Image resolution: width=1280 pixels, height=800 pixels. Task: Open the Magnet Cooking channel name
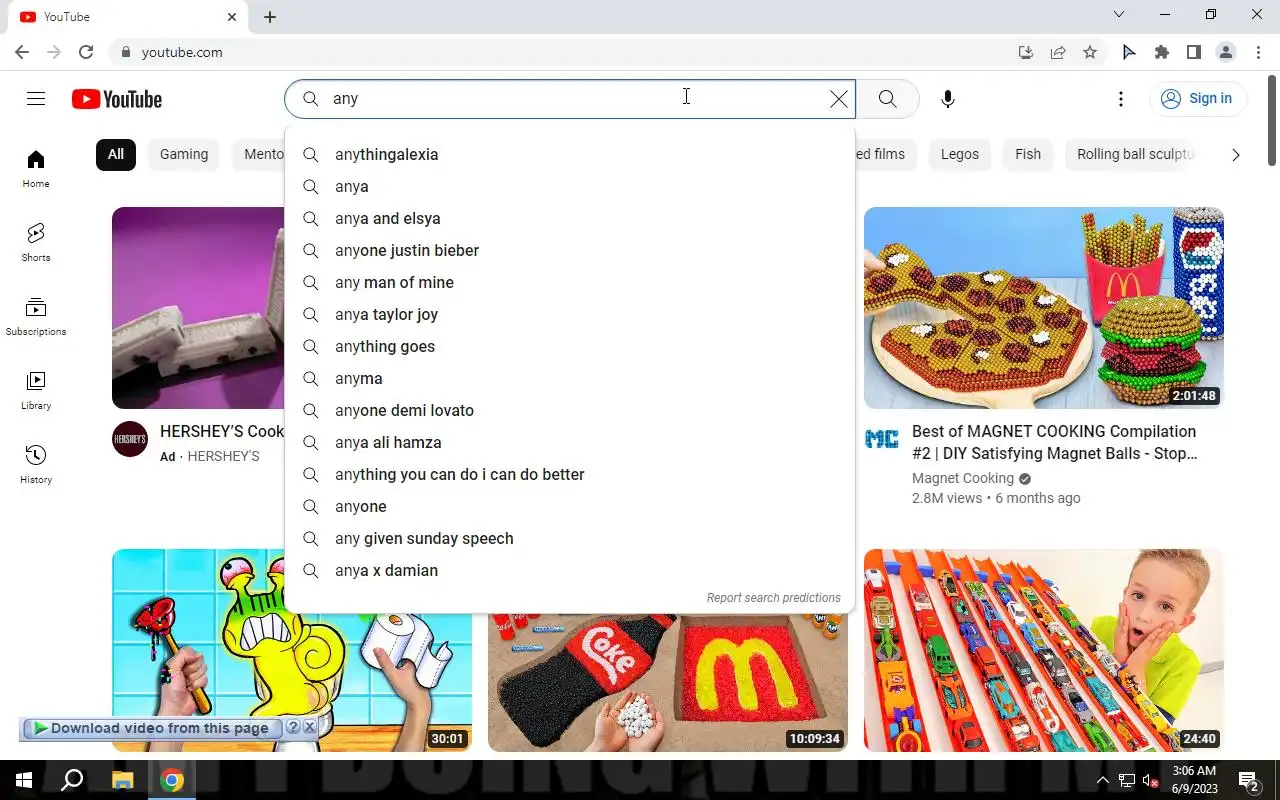pyautogui.click(x=963, y=478)
